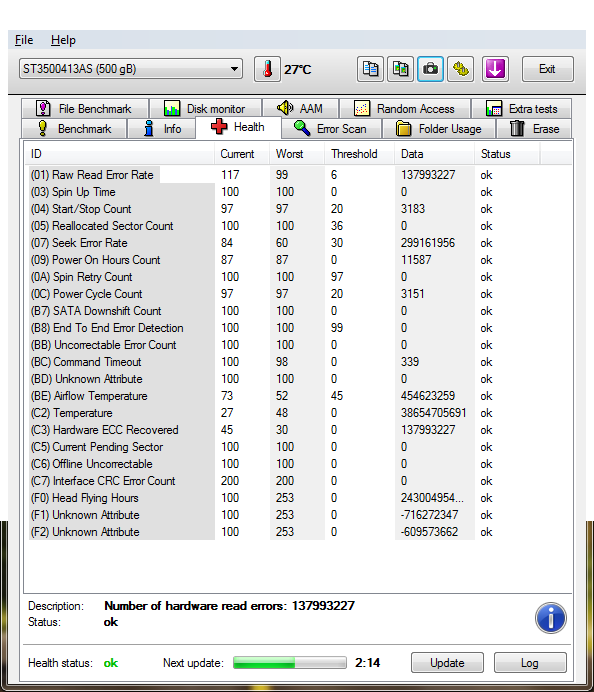
Task: Click the purple down-arrow minimize-to-tray icon
Action: pyautogui.click(x=495, y=69)
